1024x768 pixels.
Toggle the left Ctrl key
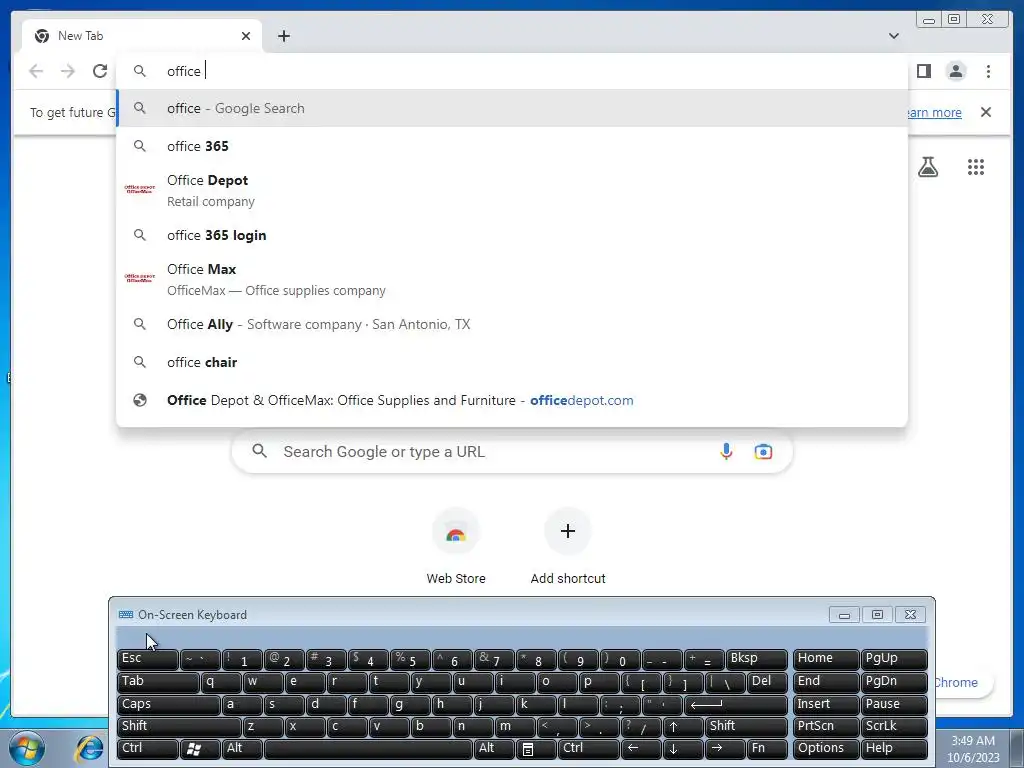(x=148, y=748)
